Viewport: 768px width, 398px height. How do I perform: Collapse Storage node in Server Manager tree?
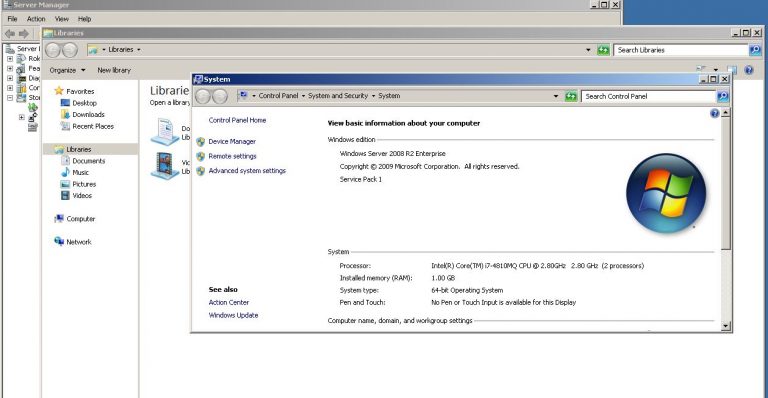point(10,98)
